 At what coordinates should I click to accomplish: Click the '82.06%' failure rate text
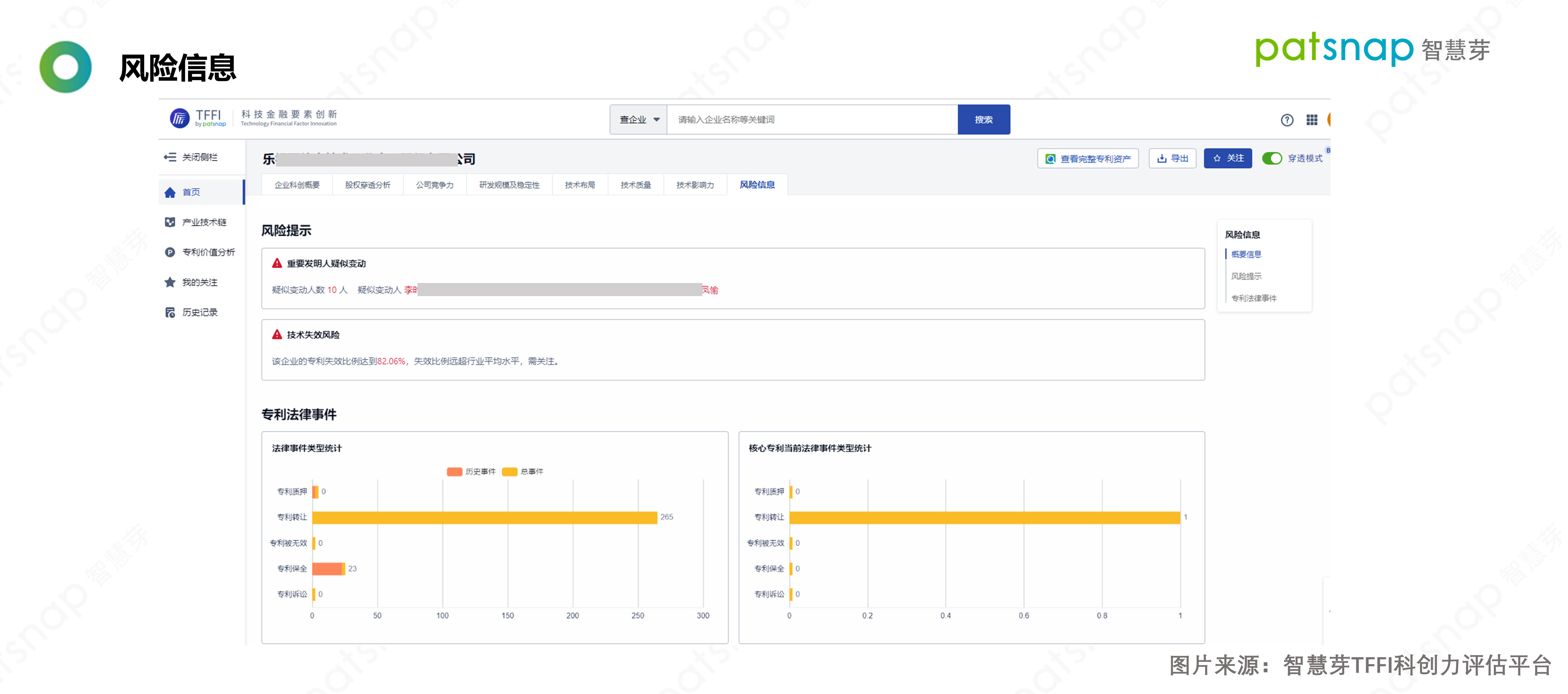point(391,361)
